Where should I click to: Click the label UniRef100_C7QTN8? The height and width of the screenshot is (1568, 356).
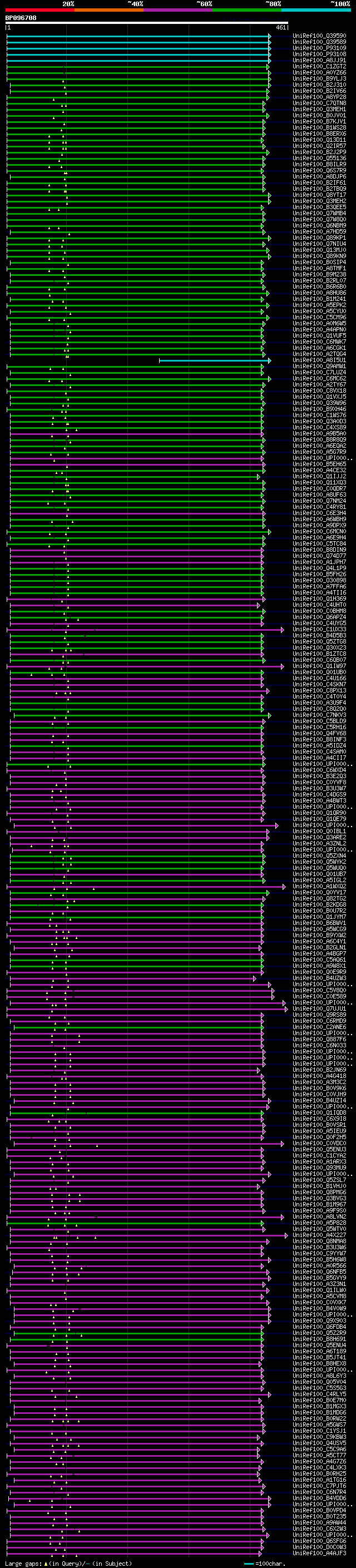(x=319, y=103)
